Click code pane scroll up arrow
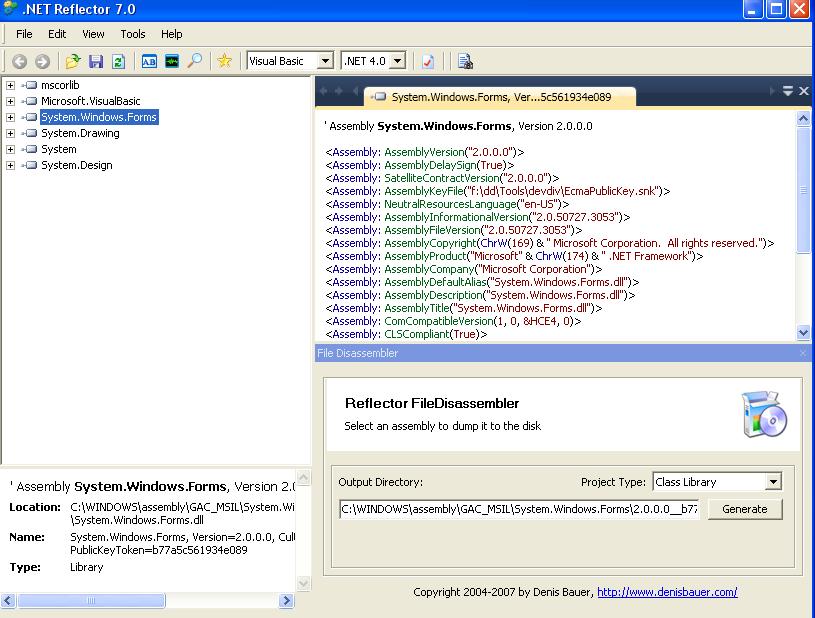The height and width of the screenshot is (618, 815). pos(803,119)
